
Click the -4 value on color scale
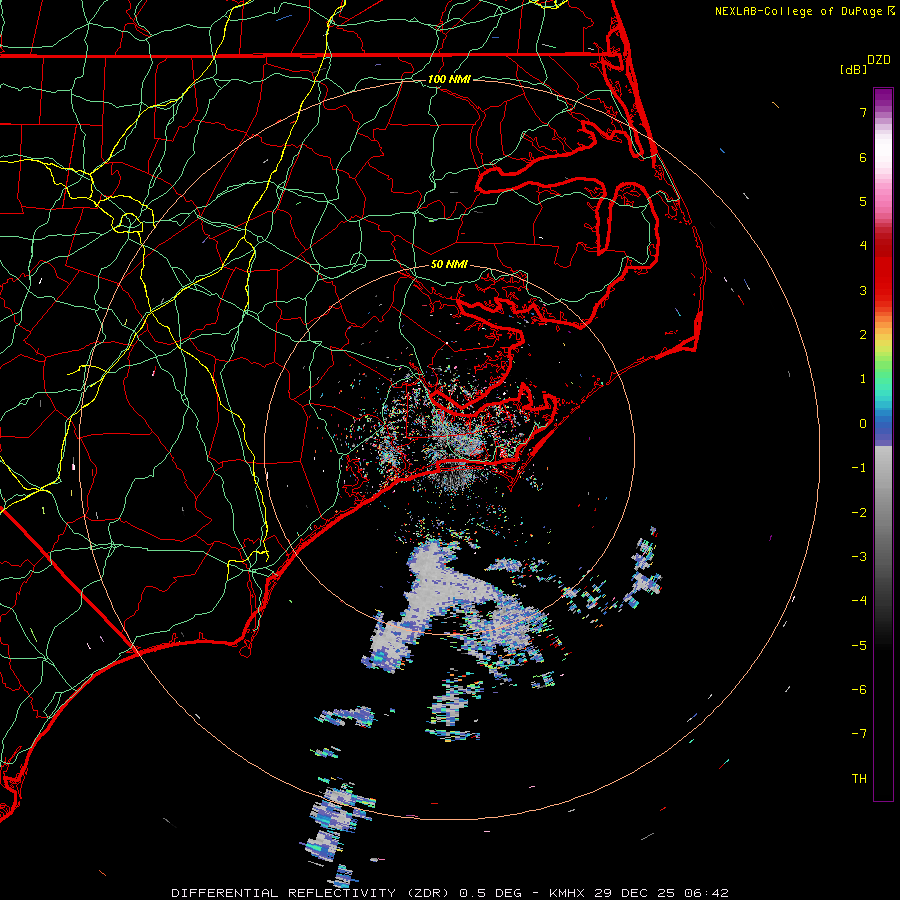point(859,601)
